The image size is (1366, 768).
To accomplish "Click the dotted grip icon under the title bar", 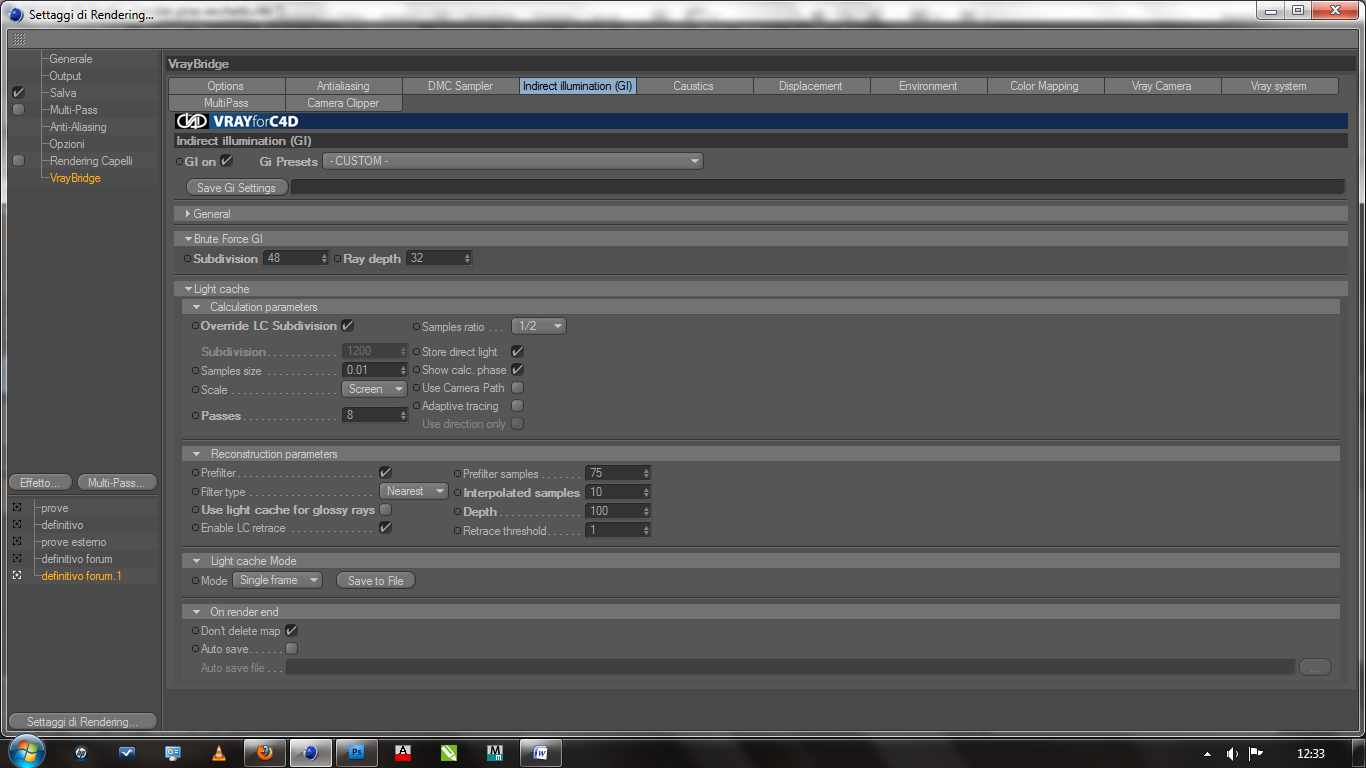I will click(x=19, y=39).
